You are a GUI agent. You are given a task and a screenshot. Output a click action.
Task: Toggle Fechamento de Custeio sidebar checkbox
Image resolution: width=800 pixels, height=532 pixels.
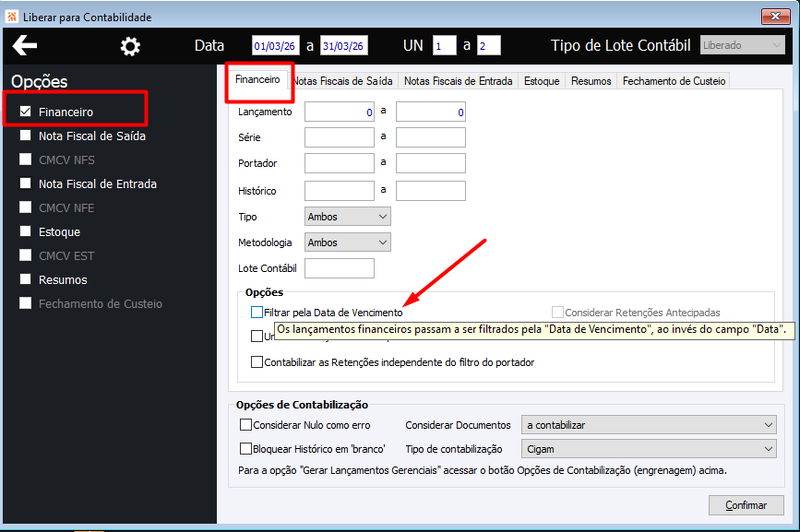coord(26,303)
